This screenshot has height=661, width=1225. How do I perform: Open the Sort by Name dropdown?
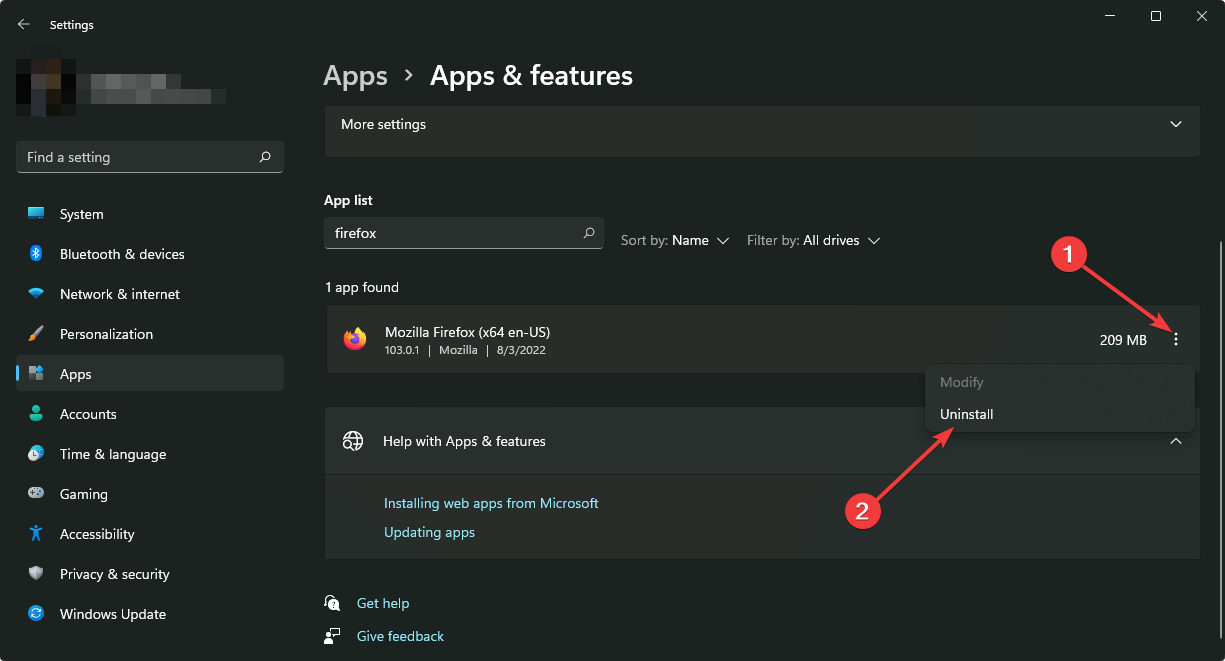675,241
